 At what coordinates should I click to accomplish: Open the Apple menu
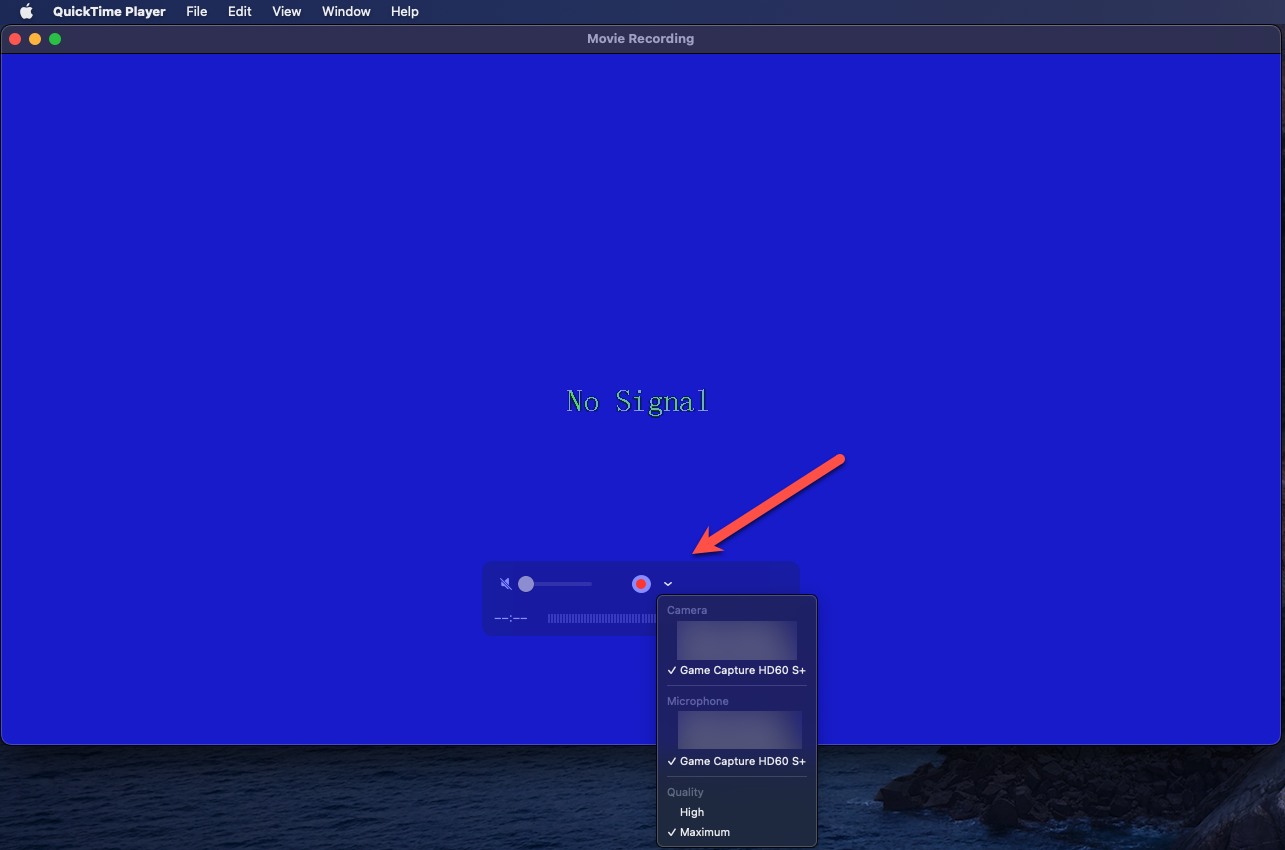point(25,11)
